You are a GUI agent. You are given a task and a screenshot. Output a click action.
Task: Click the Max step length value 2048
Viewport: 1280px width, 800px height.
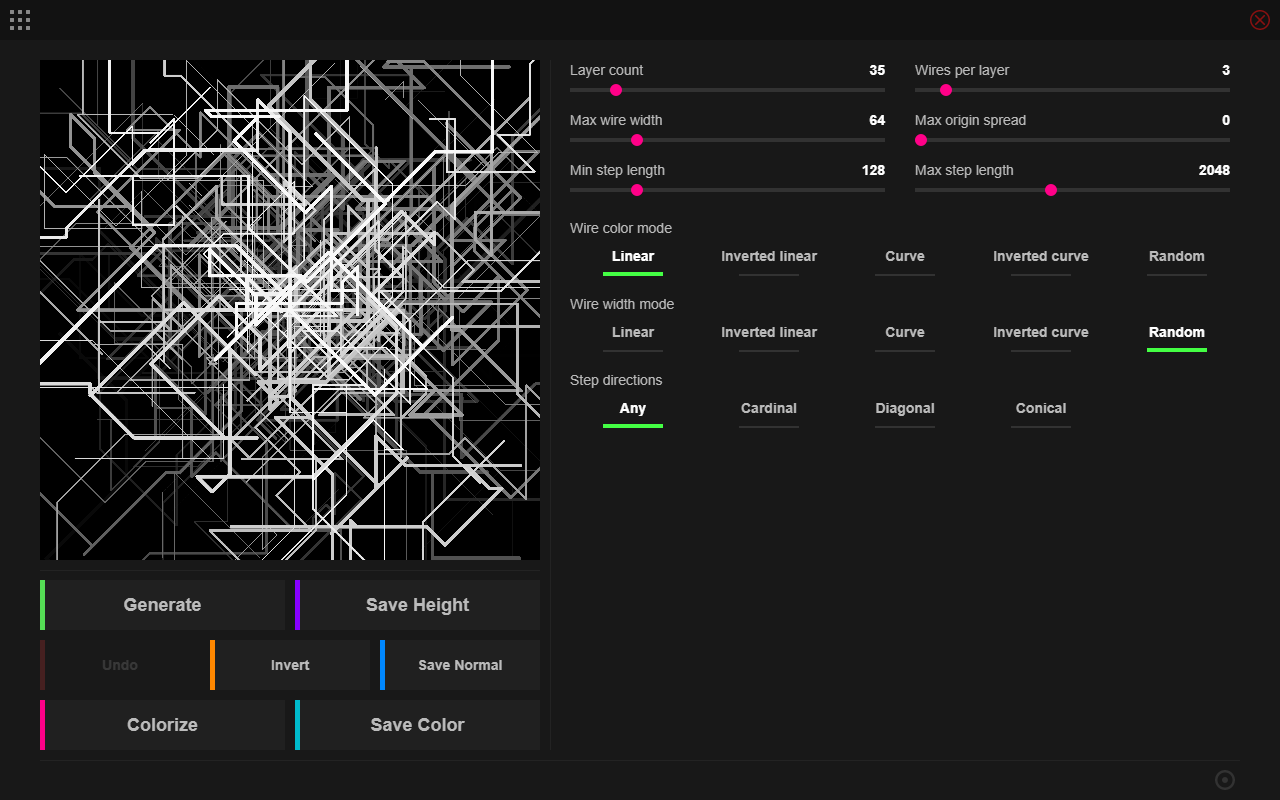pos(1214,170)
